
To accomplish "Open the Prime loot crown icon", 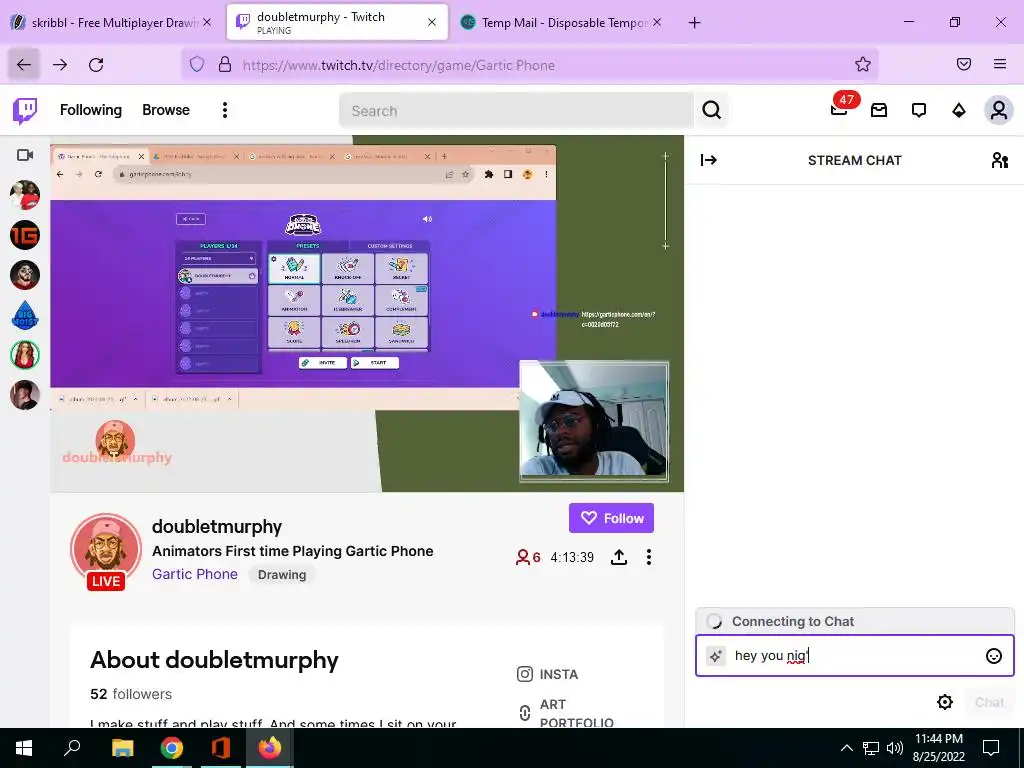I will 879,110.
